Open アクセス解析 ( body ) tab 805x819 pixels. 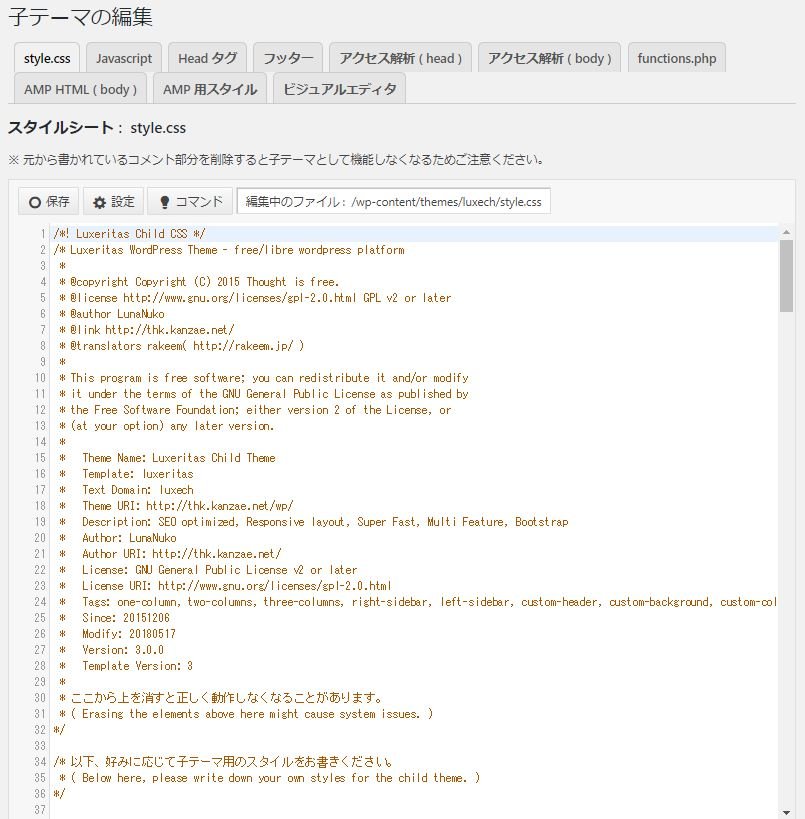(550, 58)
